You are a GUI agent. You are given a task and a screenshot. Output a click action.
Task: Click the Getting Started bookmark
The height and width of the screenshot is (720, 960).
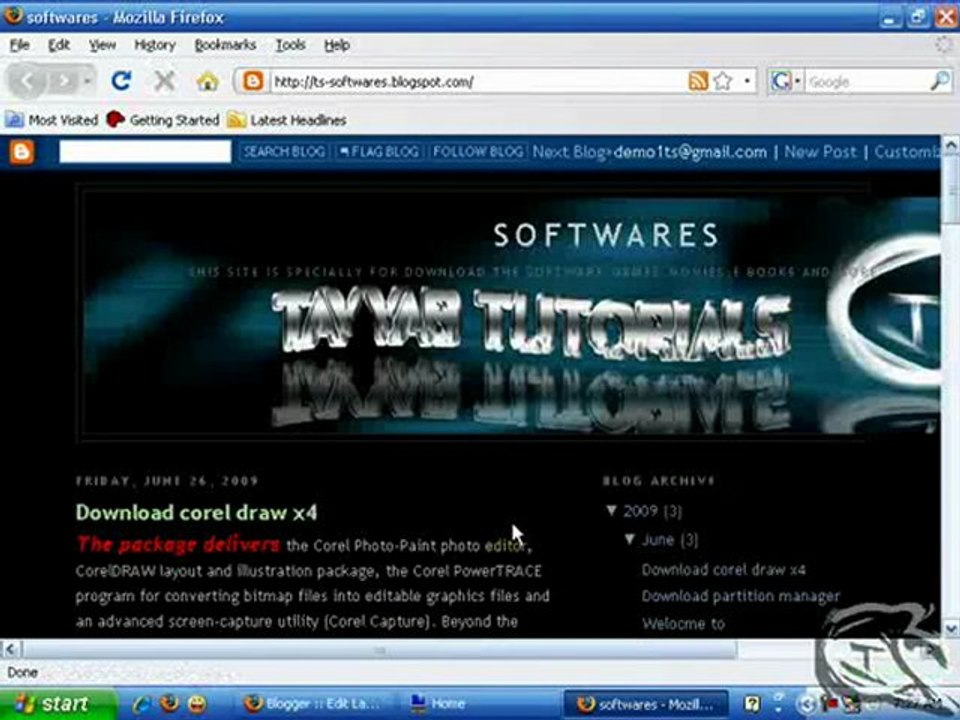pos(163,120)
